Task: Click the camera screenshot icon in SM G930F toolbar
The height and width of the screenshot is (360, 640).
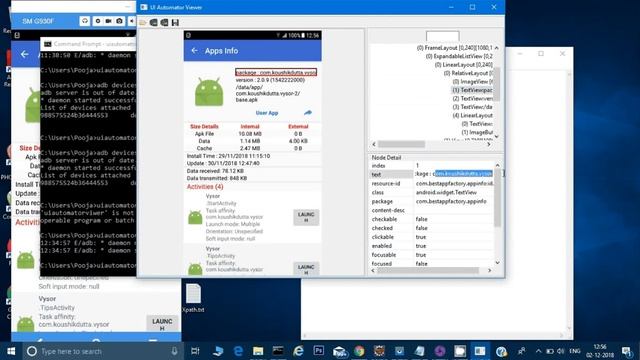Action: [x=119, y=21]
